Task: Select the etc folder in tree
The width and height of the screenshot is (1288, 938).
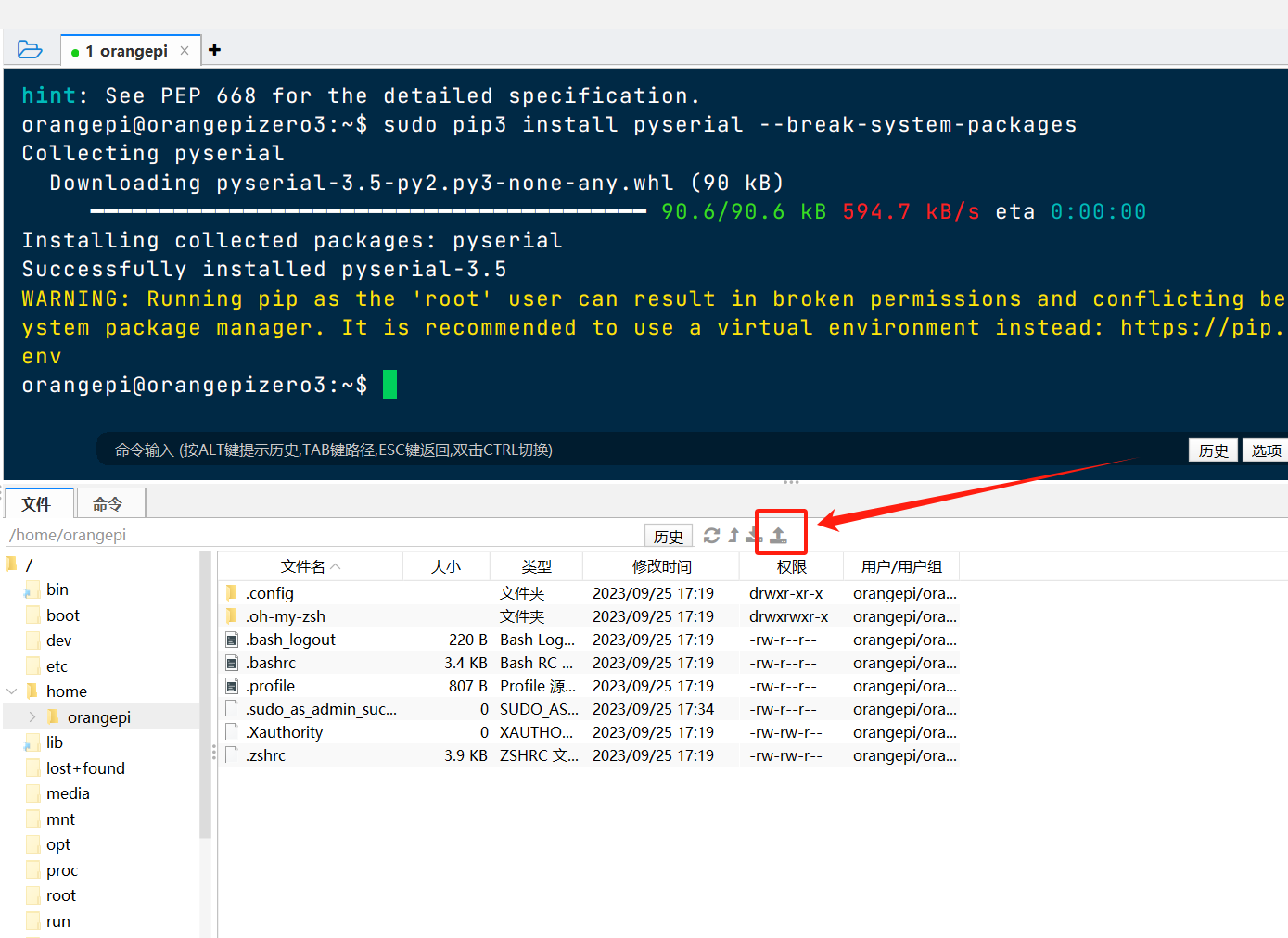Action: click(57, 666)
